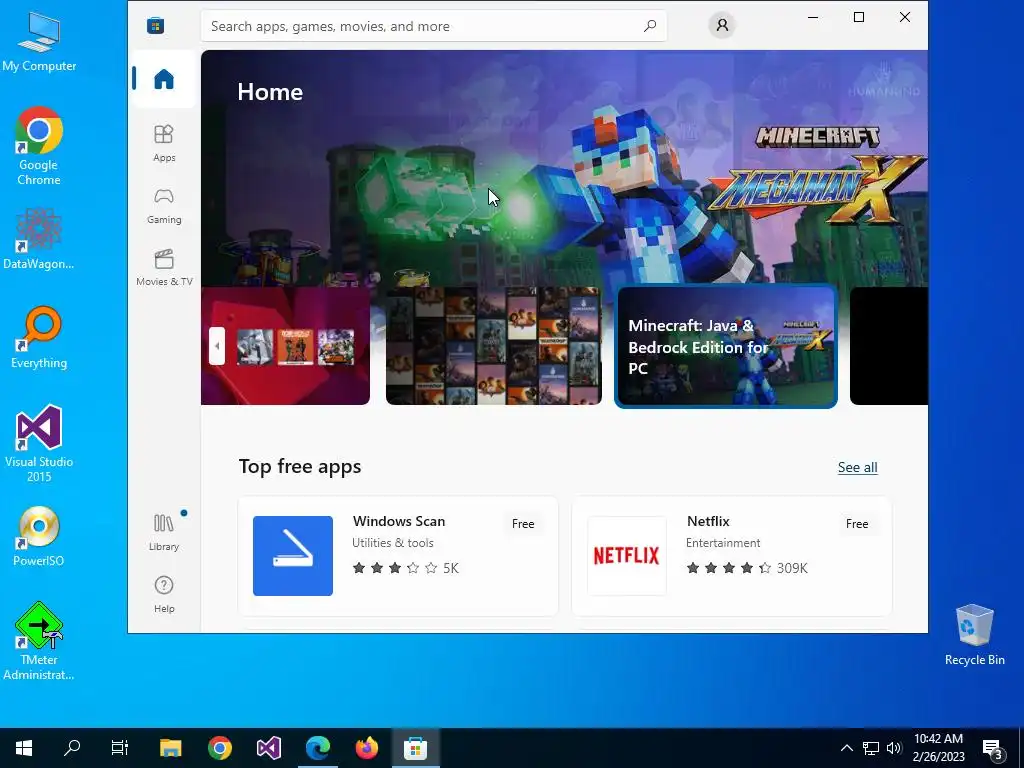Show hidden system tray icons
The image size is (1024, 768).
coord(846,748)
